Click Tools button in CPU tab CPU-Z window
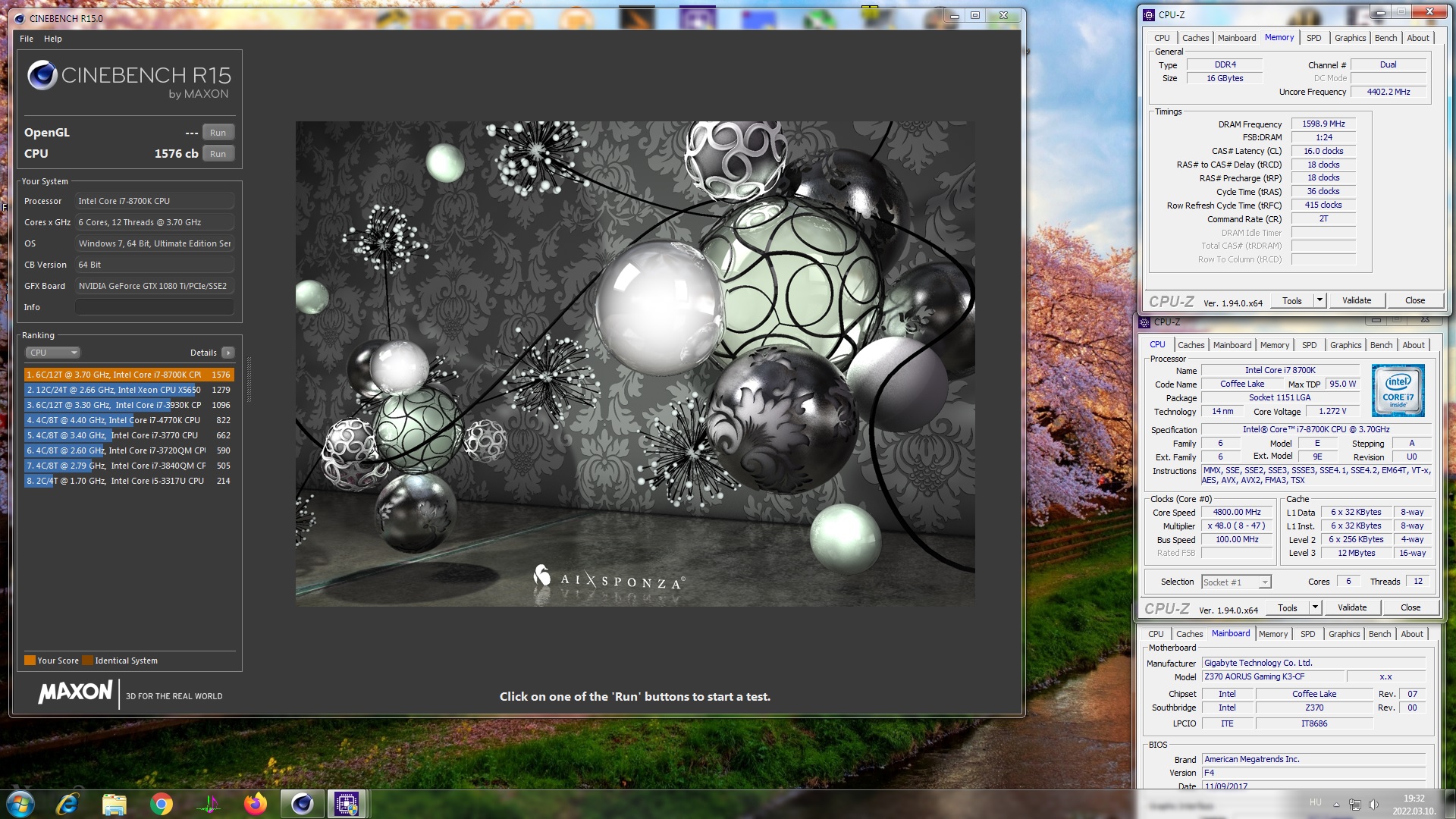 pyautogui.click(x=1288, y=607)
